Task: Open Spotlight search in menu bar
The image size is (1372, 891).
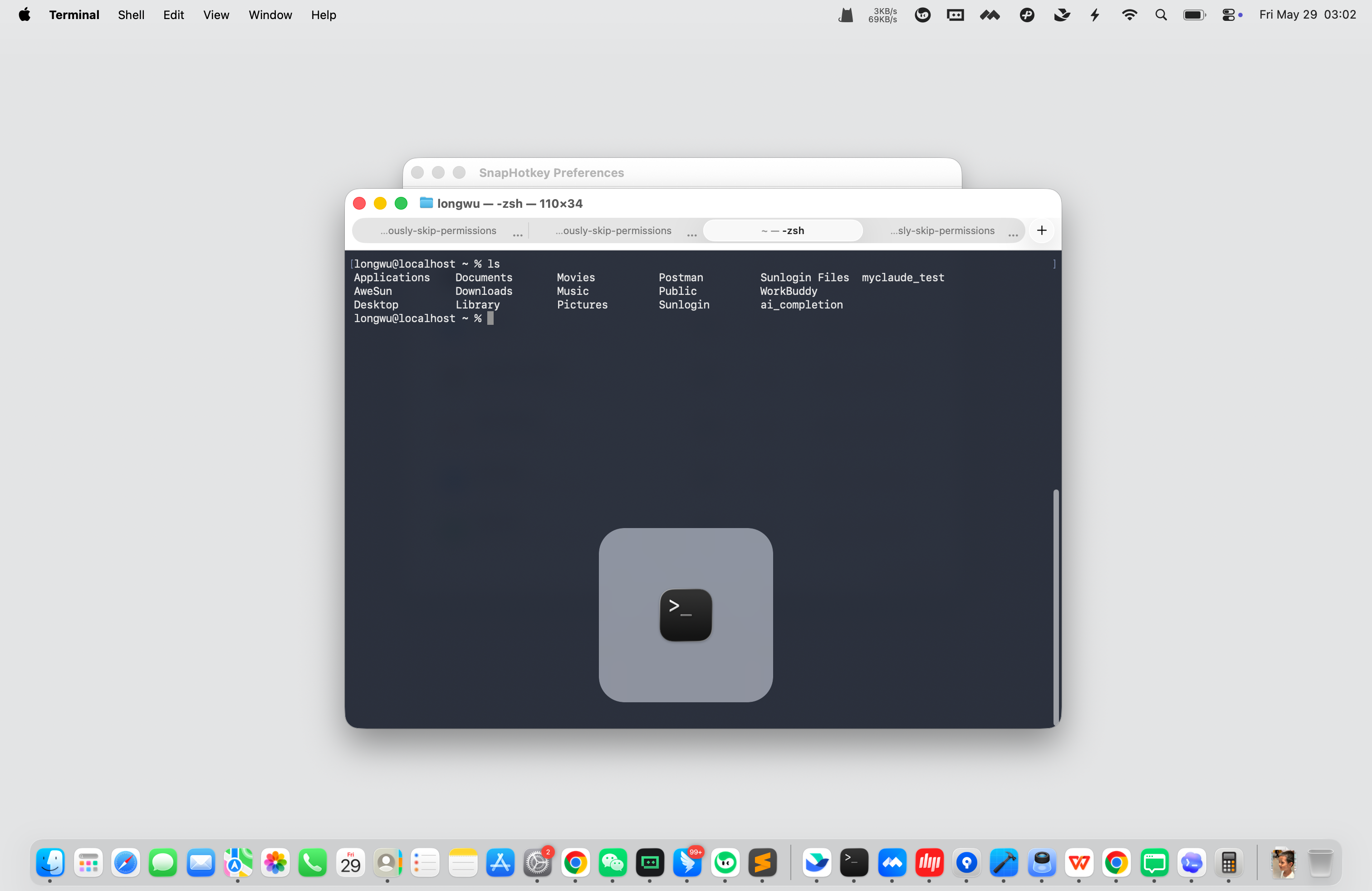Action: point(1161,15)
